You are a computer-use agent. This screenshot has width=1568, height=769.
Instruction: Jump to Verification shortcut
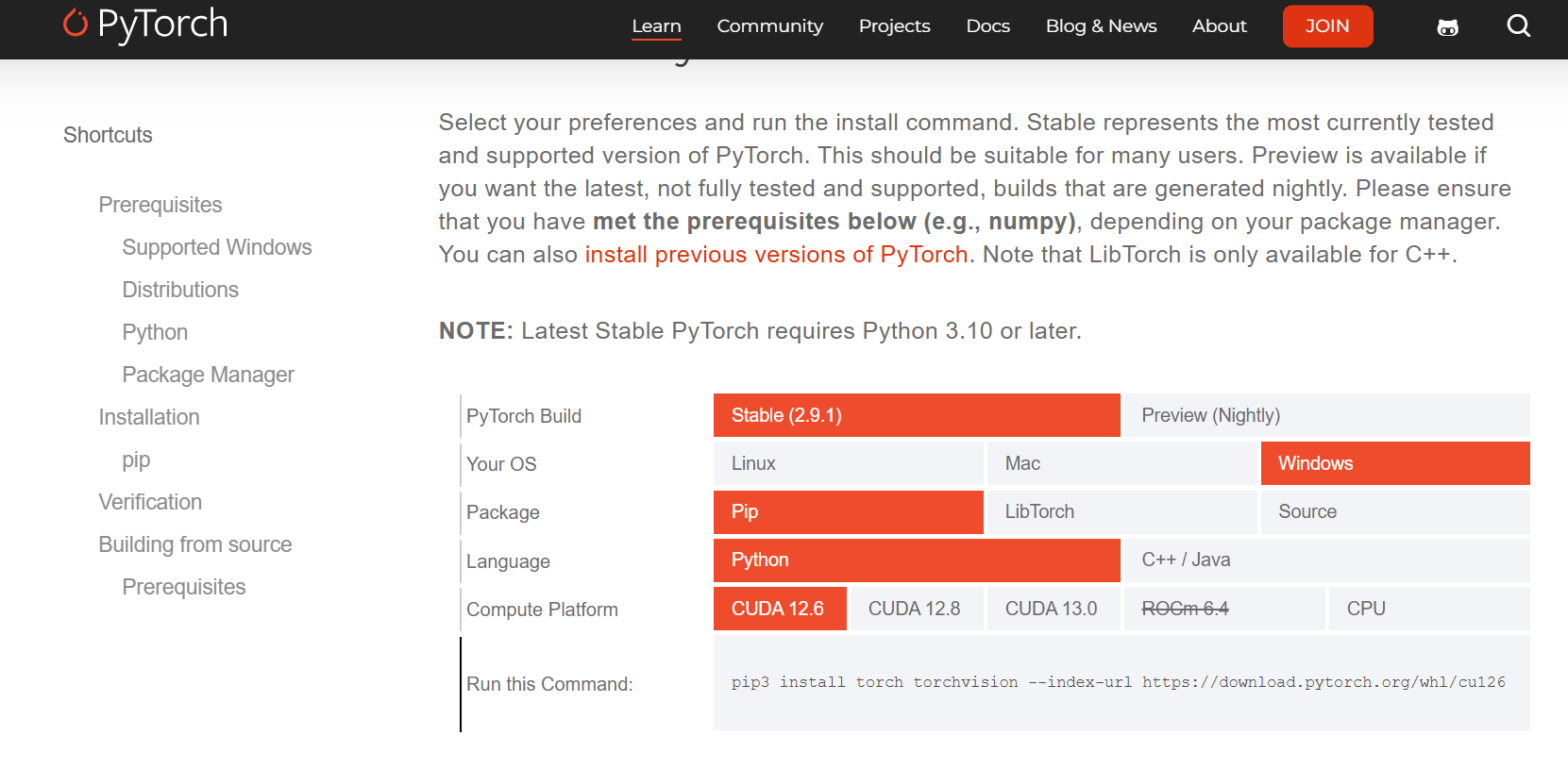click(150, 502)
